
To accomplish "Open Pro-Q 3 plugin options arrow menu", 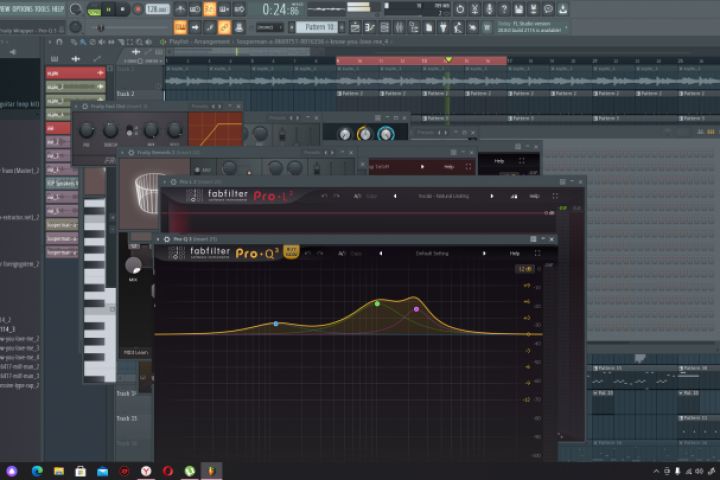I will click(158, 239).
